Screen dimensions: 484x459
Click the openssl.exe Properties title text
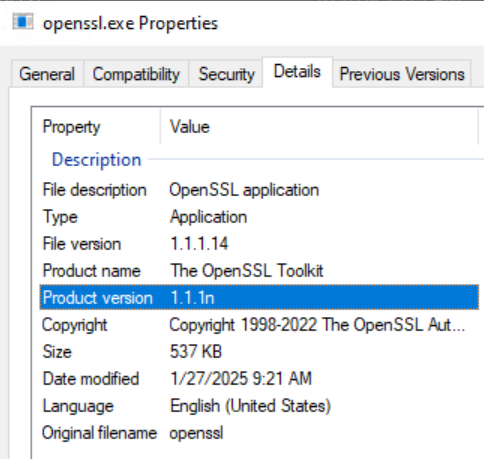pos(130,24)
